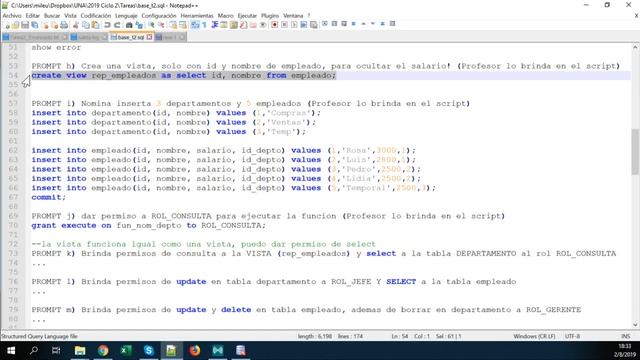Image resolution: width=640 pixels, height=360 pixels.
Task: Click the vertical scrollbar up arrow
Action: [x=635, y=48]
